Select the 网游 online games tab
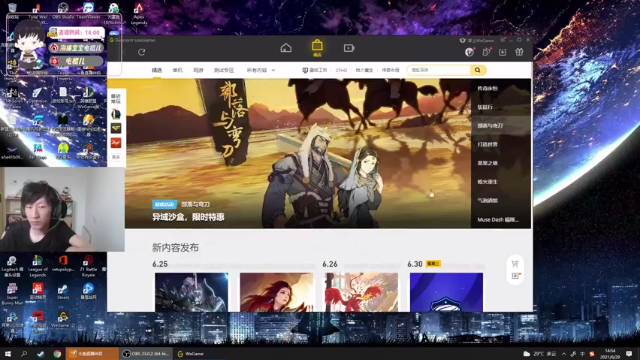The height and width of the screenshot is (360, 640). (198, 70)
